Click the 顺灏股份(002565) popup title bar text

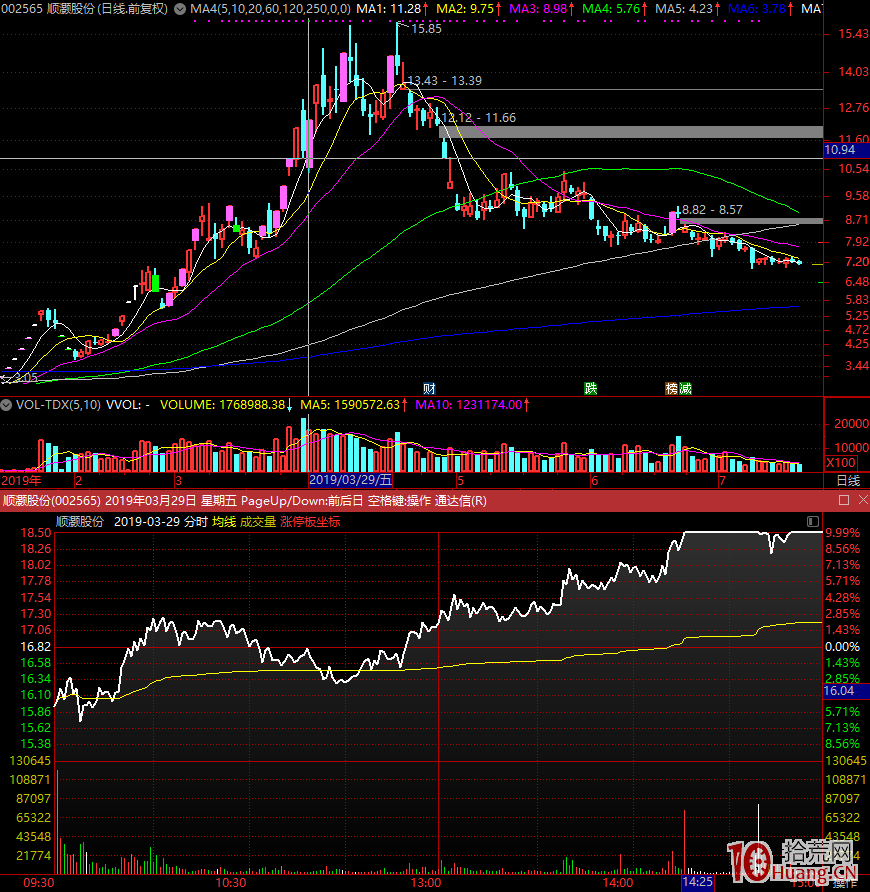pyautogui.click(x=52, y=501)
